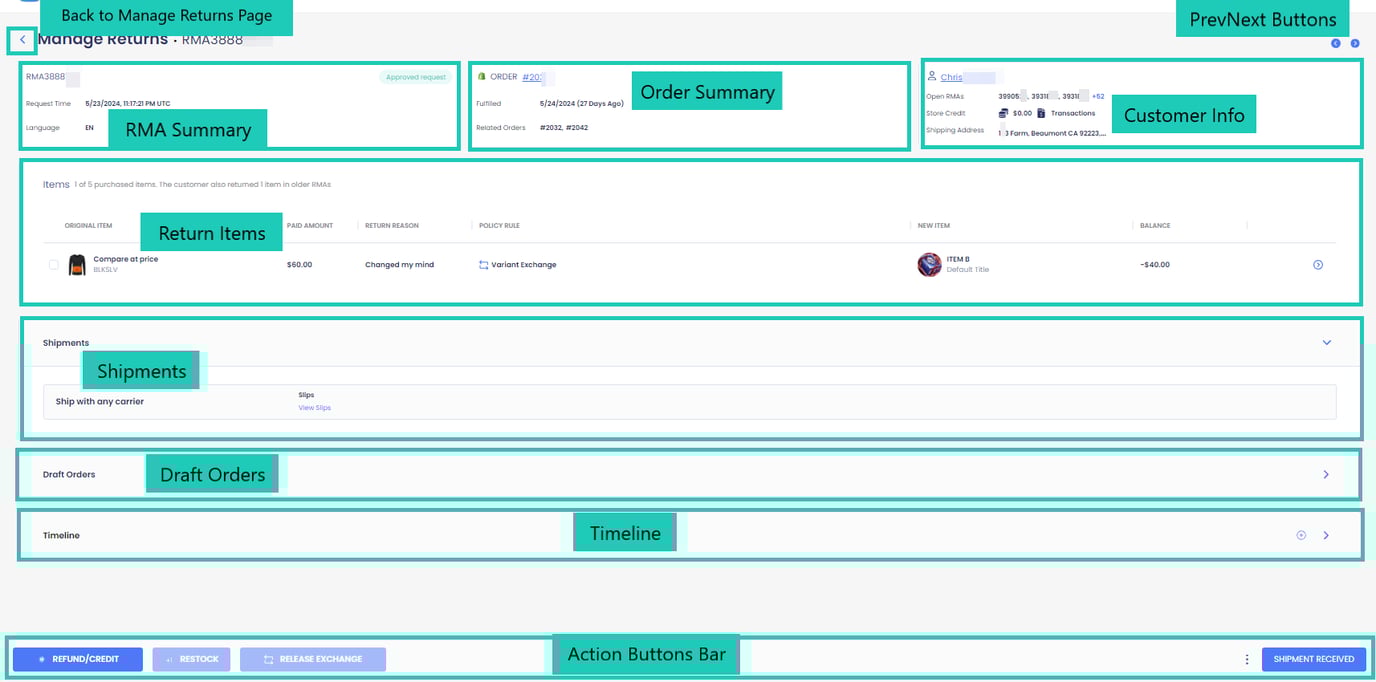1376x682 pixels.
Task: Click the person icon next to Chris
Action: pos(933,76)
